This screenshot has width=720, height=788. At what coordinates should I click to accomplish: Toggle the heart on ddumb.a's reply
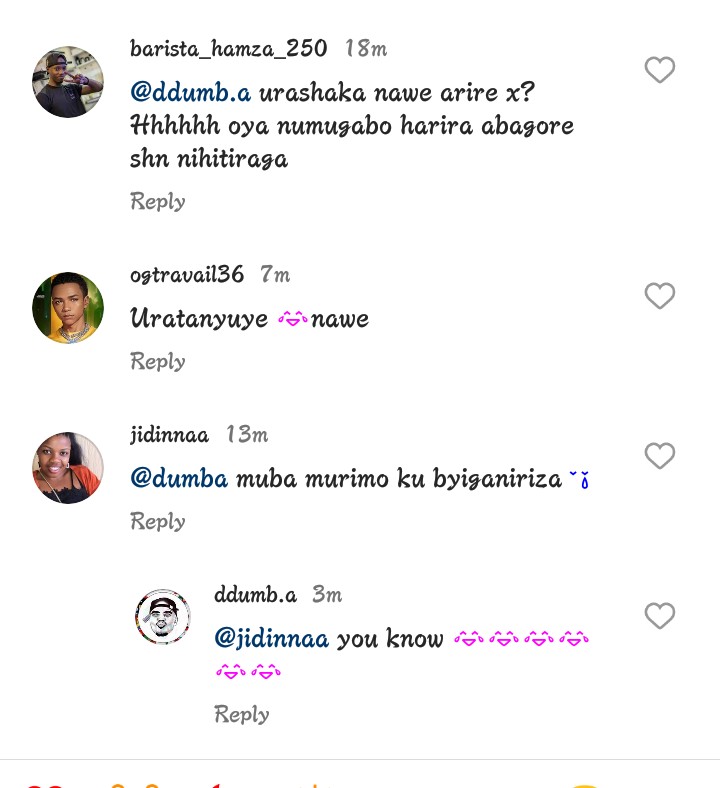pos(659,616)
